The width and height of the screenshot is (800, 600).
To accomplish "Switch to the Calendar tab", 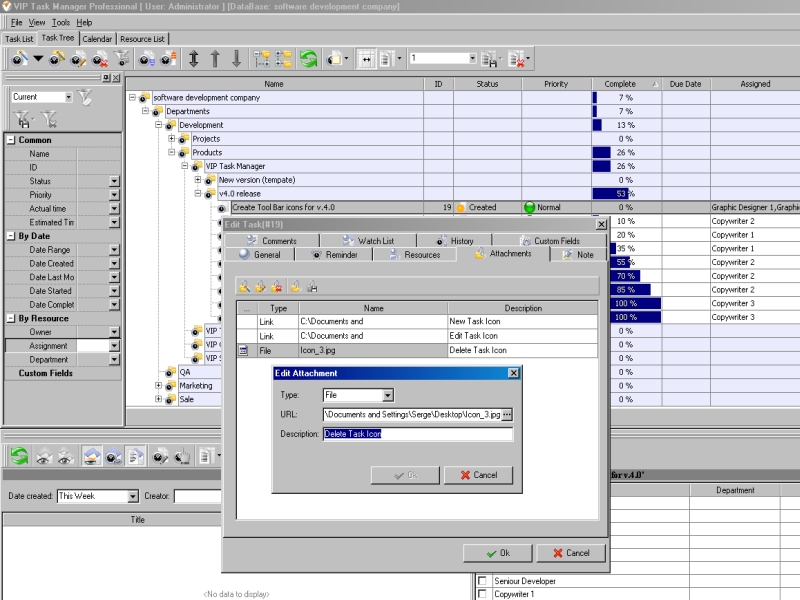I will click(97, 39).
